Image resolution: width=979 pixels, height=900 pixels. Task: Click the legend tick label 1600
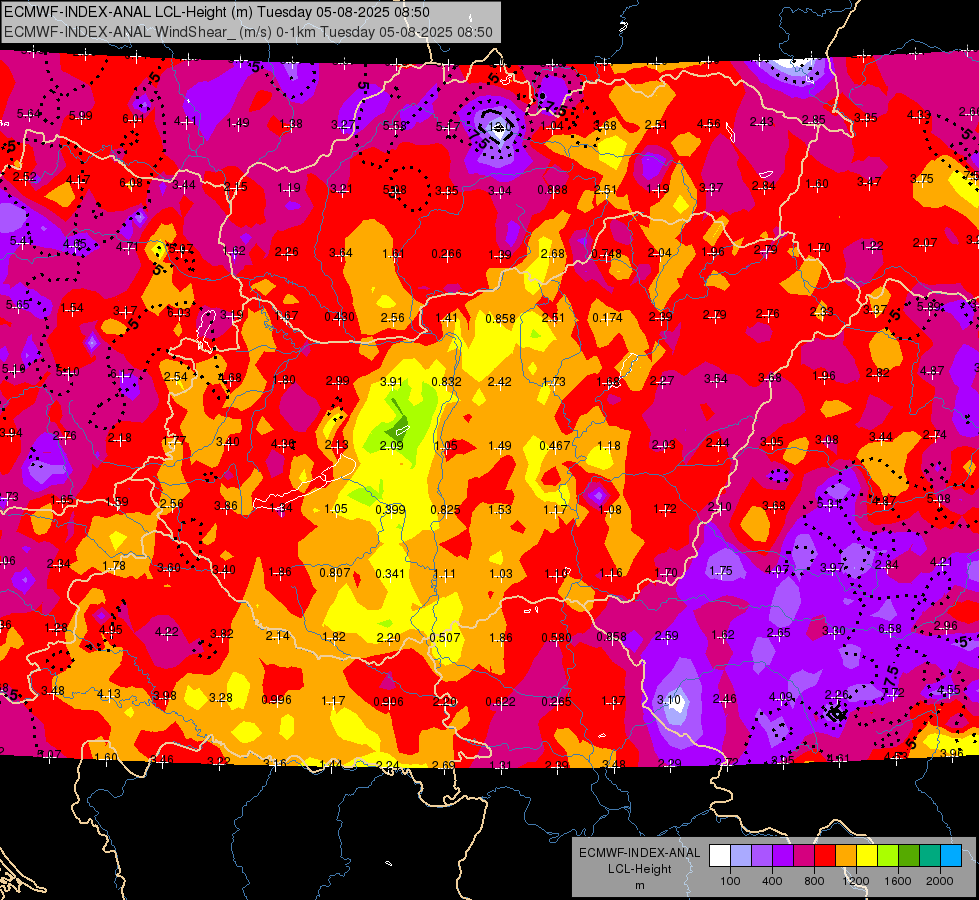(898, 881)
